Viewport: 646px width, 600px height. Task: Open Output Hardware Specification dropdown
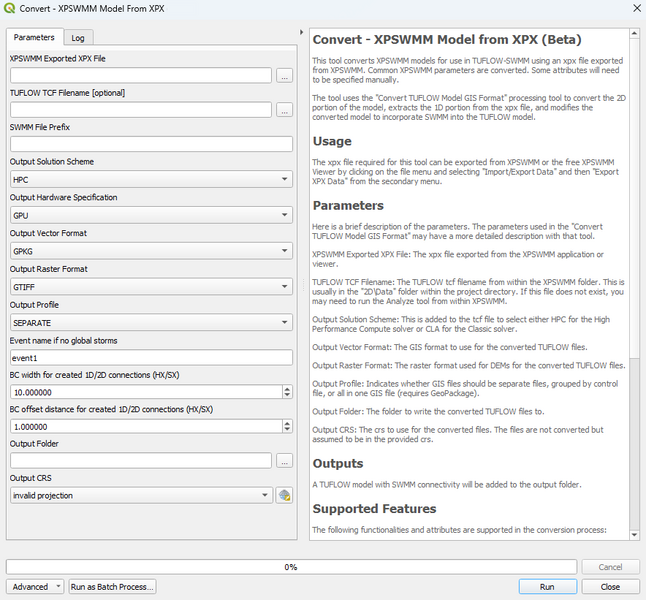click(x=151, y=215)
